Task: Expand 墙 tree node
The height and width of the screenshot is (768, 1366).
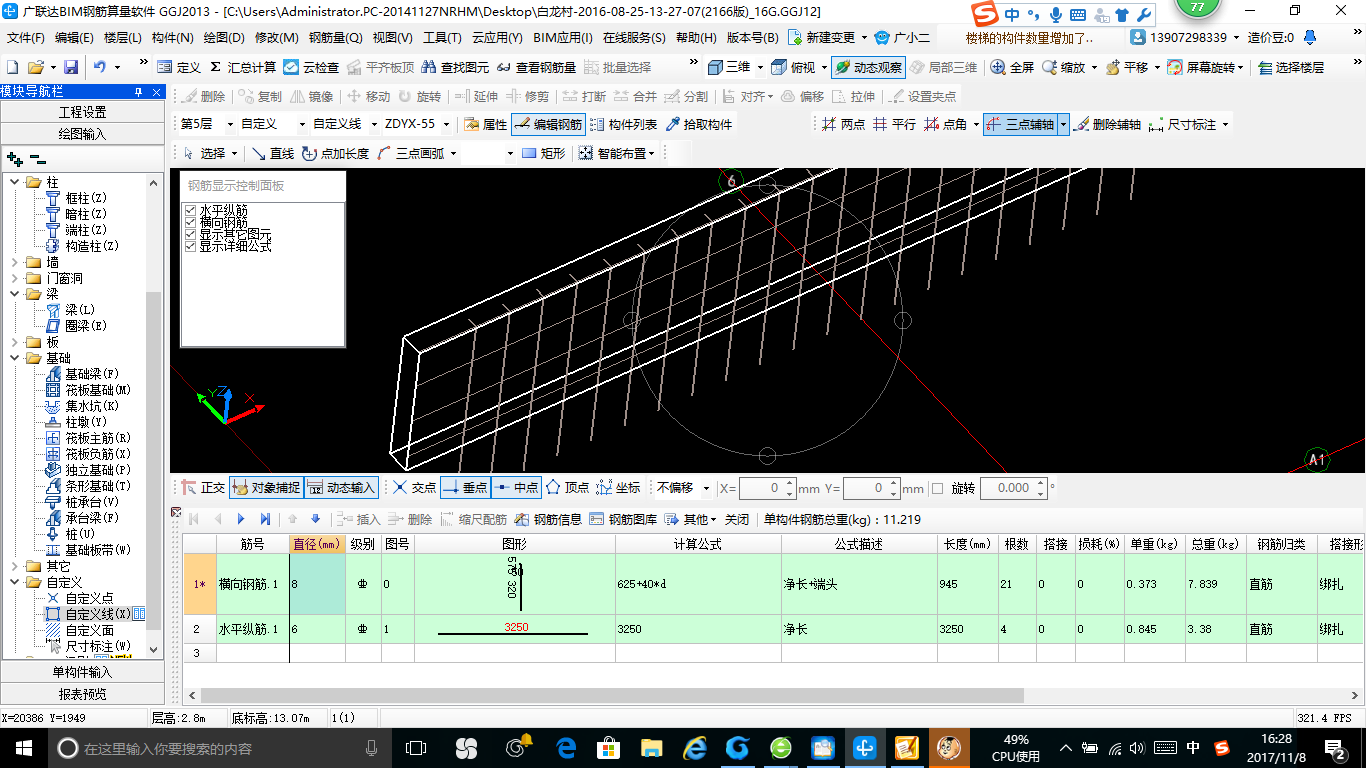Action: [14, 262]
